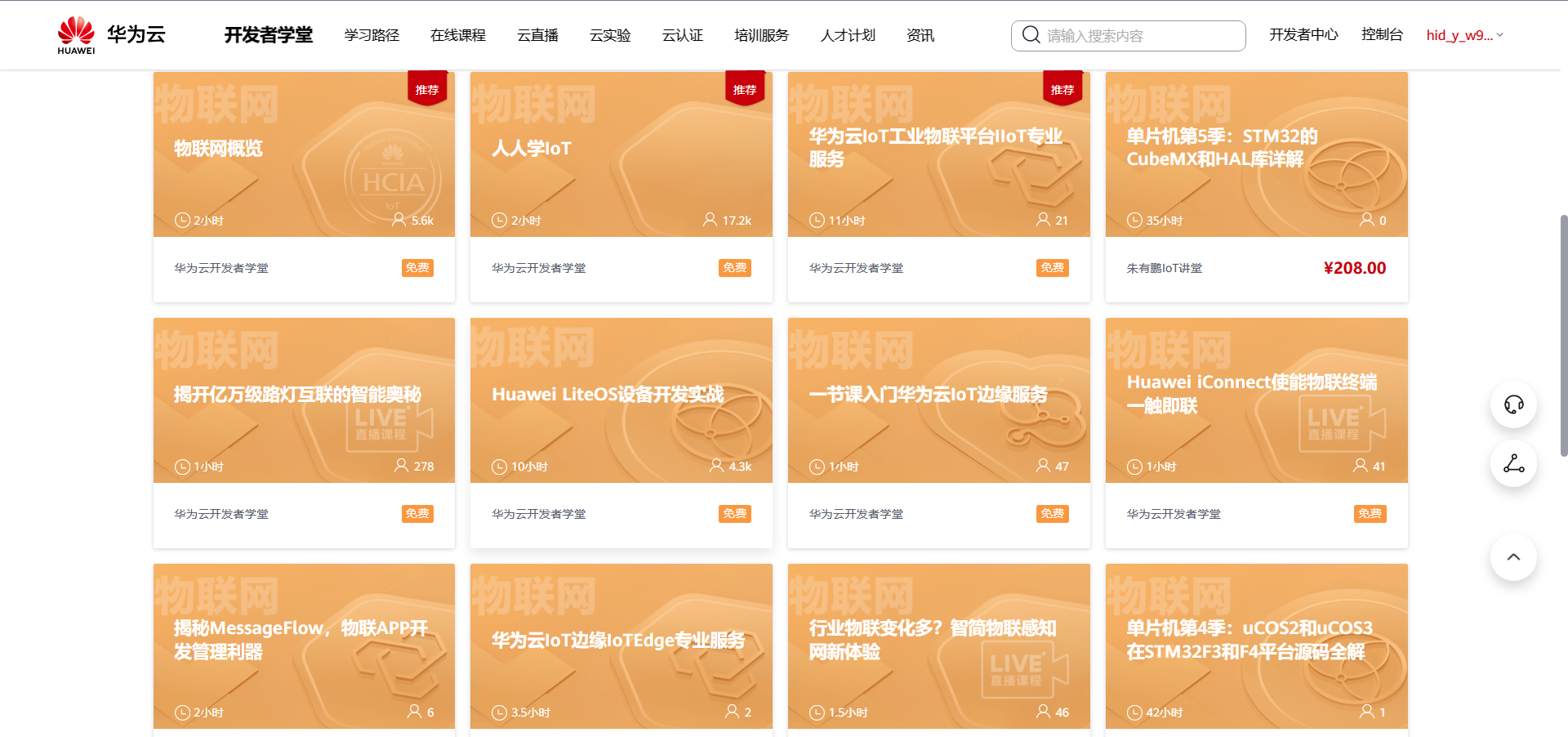Open Huawei iConnect使能物联终端 course
This screenshot has width=1568, height=737.
point(1257,433)
